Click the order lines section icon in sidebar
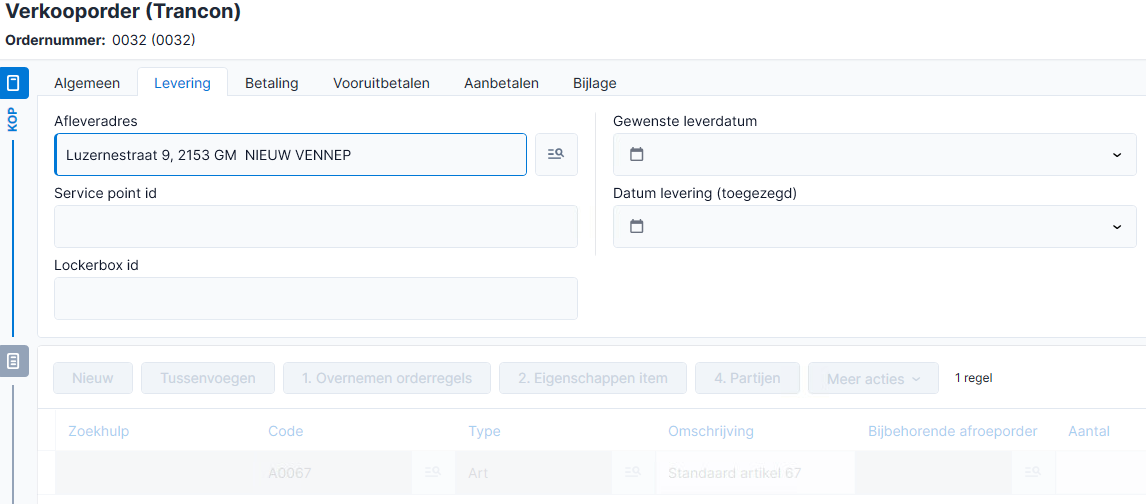This screenshot has width=1146, height=504. pyautogui.click(x=14, y=361)
